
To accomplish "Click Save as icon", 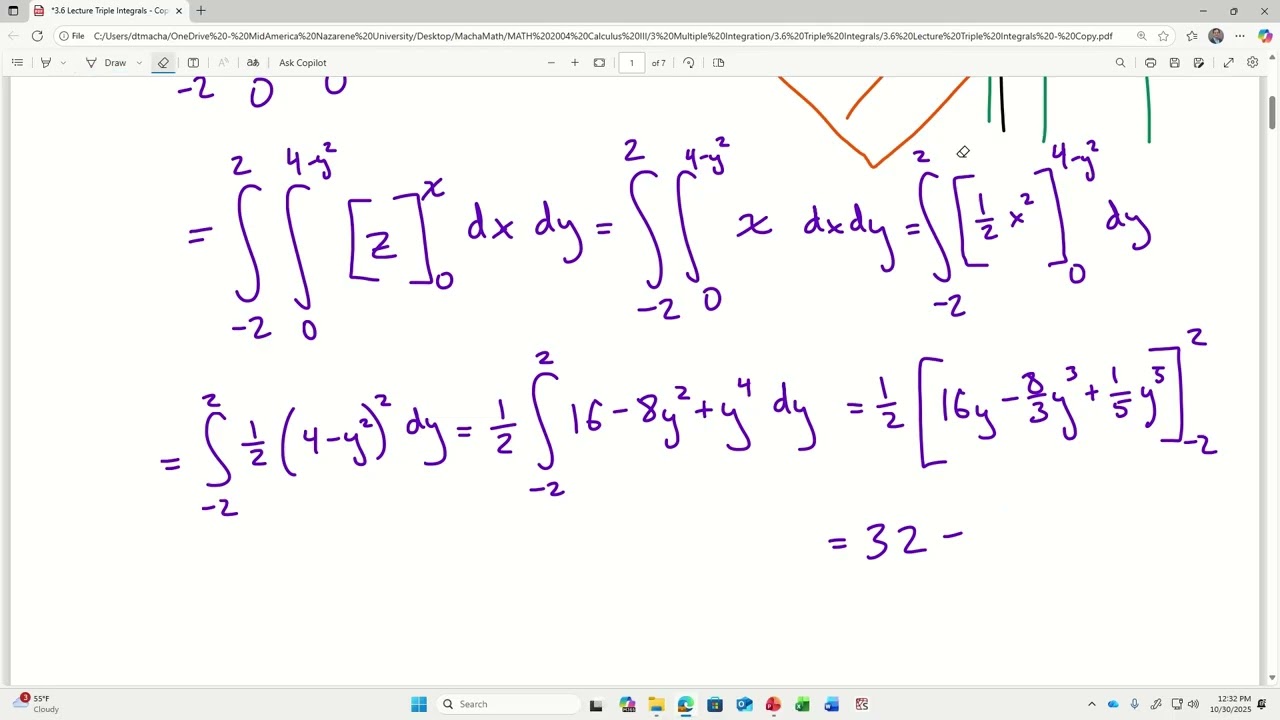I will [1198, 62].
